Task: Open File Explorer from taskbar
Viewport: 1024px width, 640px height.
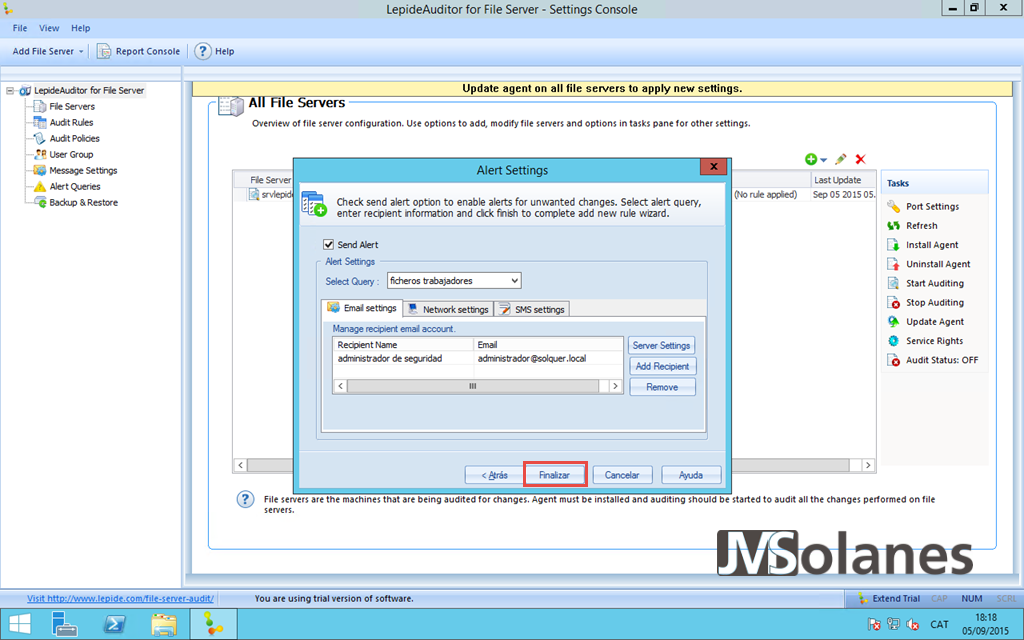Action: tap(163, 624)
